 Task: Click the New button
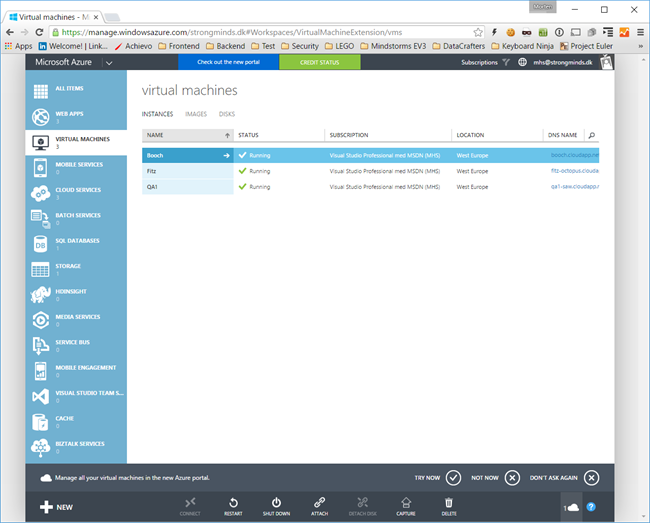(56, 507)
